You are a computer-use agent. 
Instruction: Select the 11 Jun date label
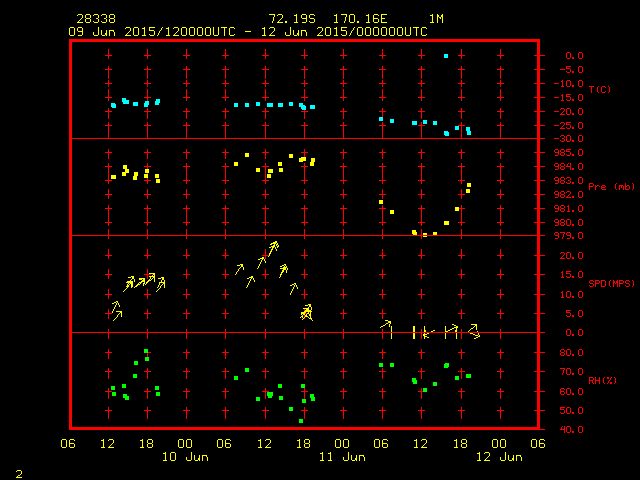coord(342,457)
